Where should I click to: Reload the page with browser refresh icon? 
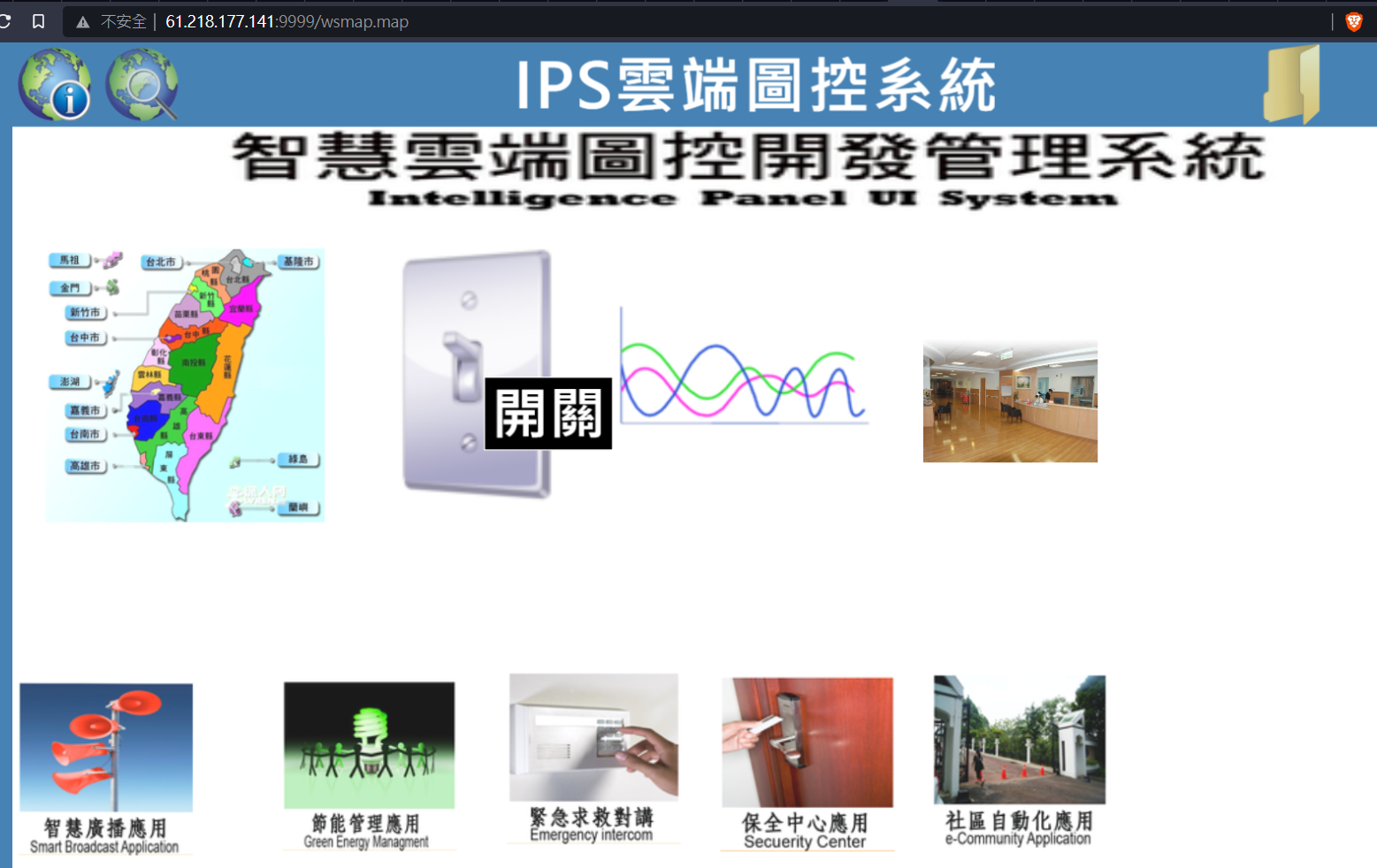click(x=4, y=21)
